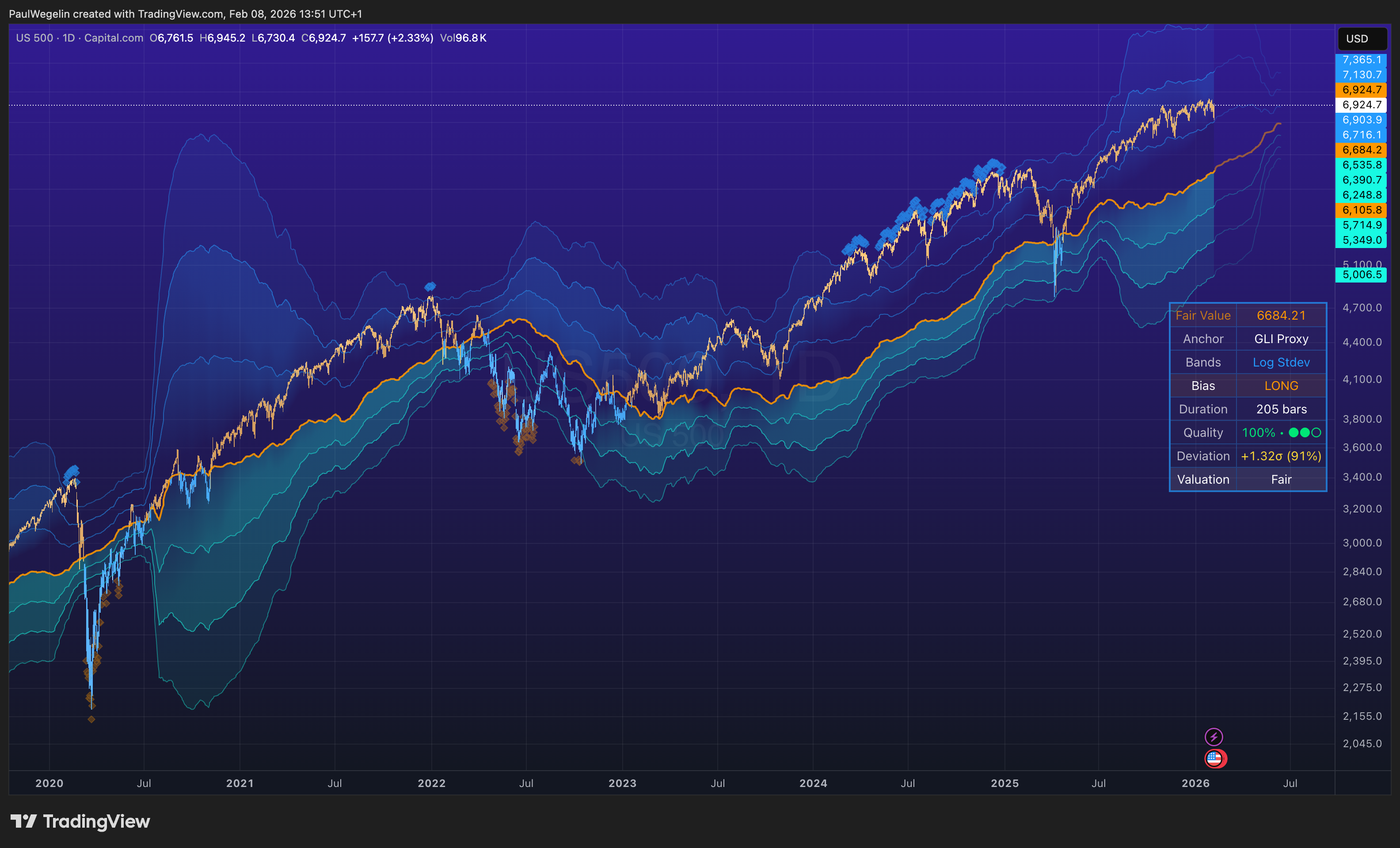This screenshot has height=848, width=1400.
Task: Click the Capital.com source label
Action: (x=114, y=38)
